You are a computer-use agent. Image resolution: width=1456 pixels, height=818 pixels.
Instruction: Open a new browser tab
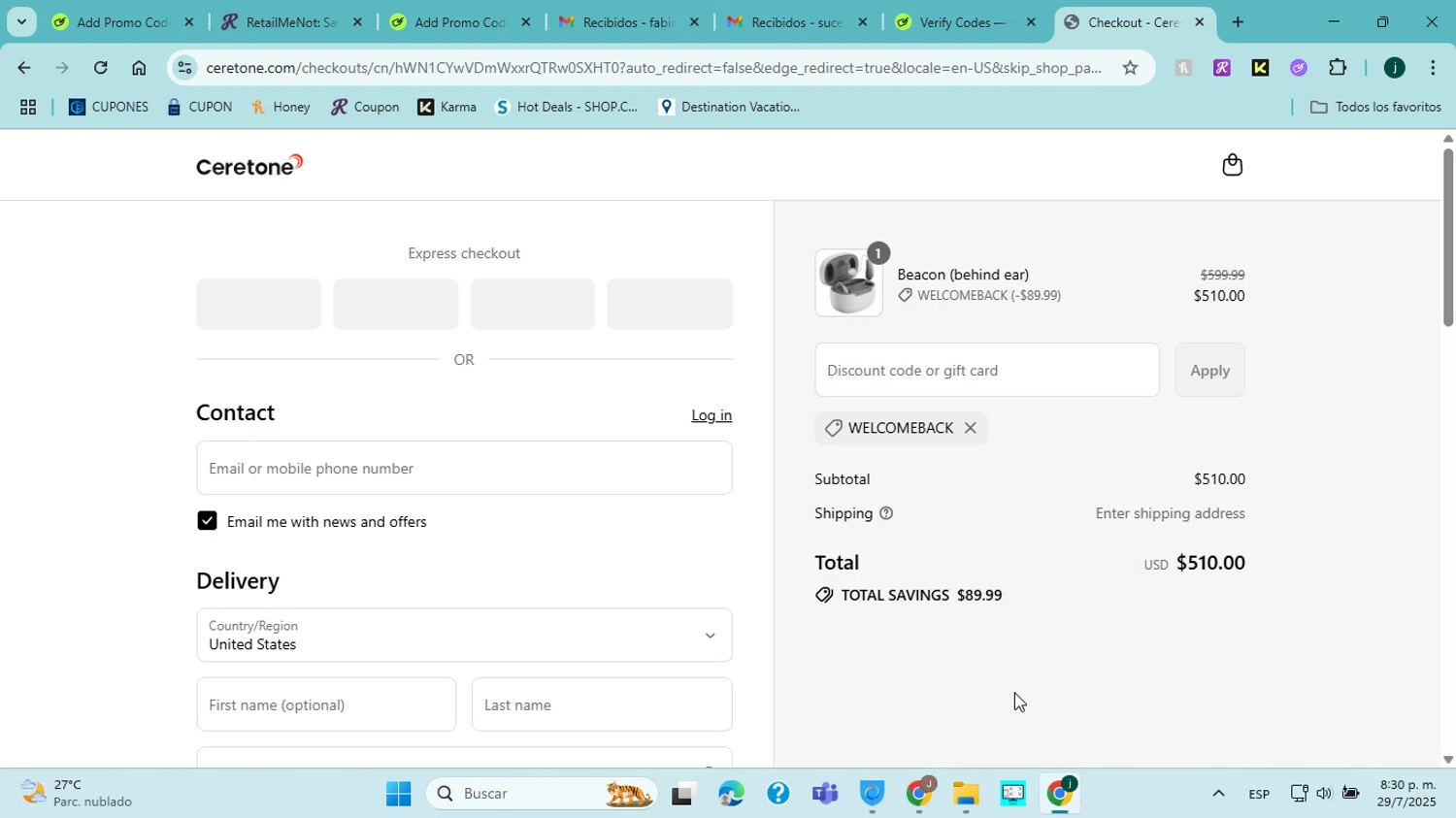tap(1238, 21)
